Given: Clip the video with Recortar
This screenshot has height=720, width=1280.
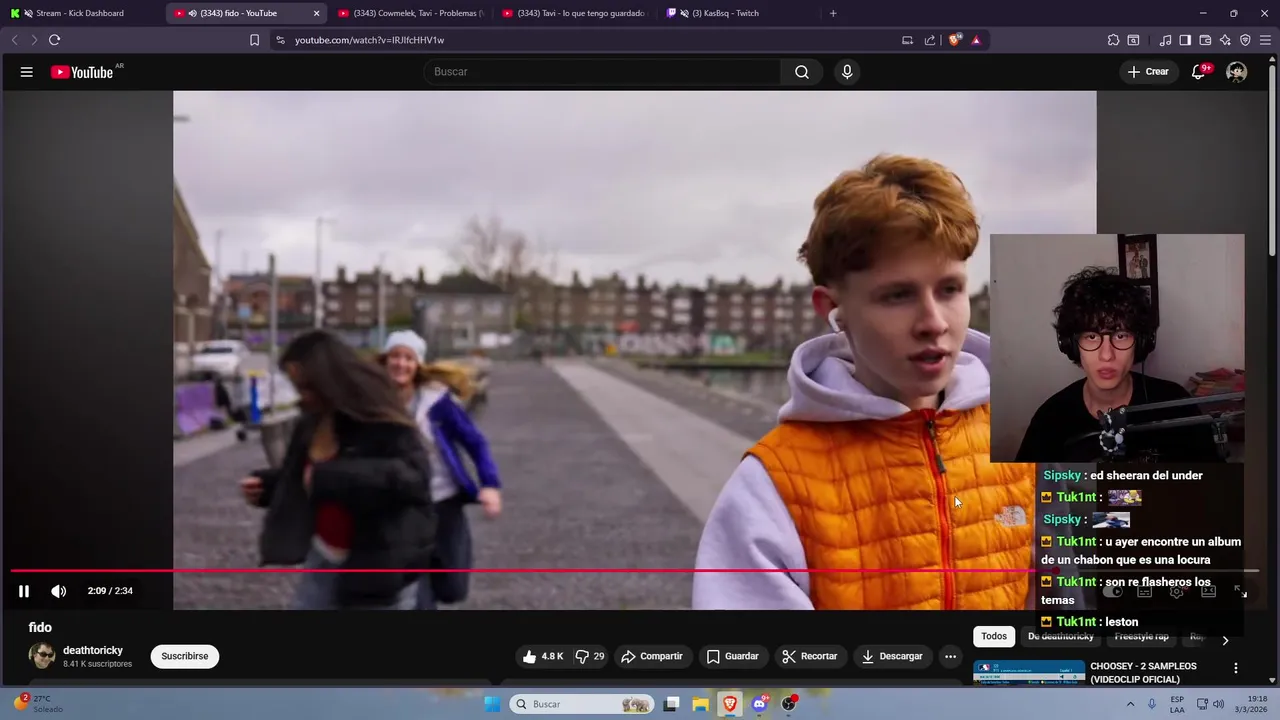Looking at the screenshot, I should 810,657.
